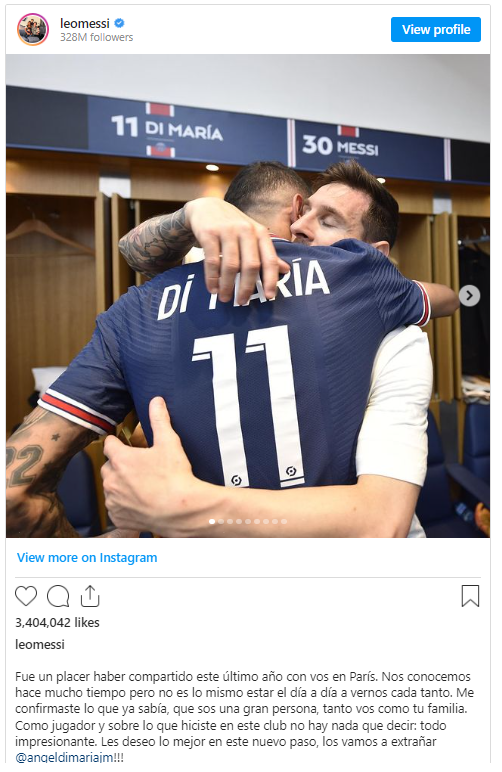This screenshot has height=772, width=502.
Task: Select the second carousel indicator dot
Action: (x=221, y=521)
